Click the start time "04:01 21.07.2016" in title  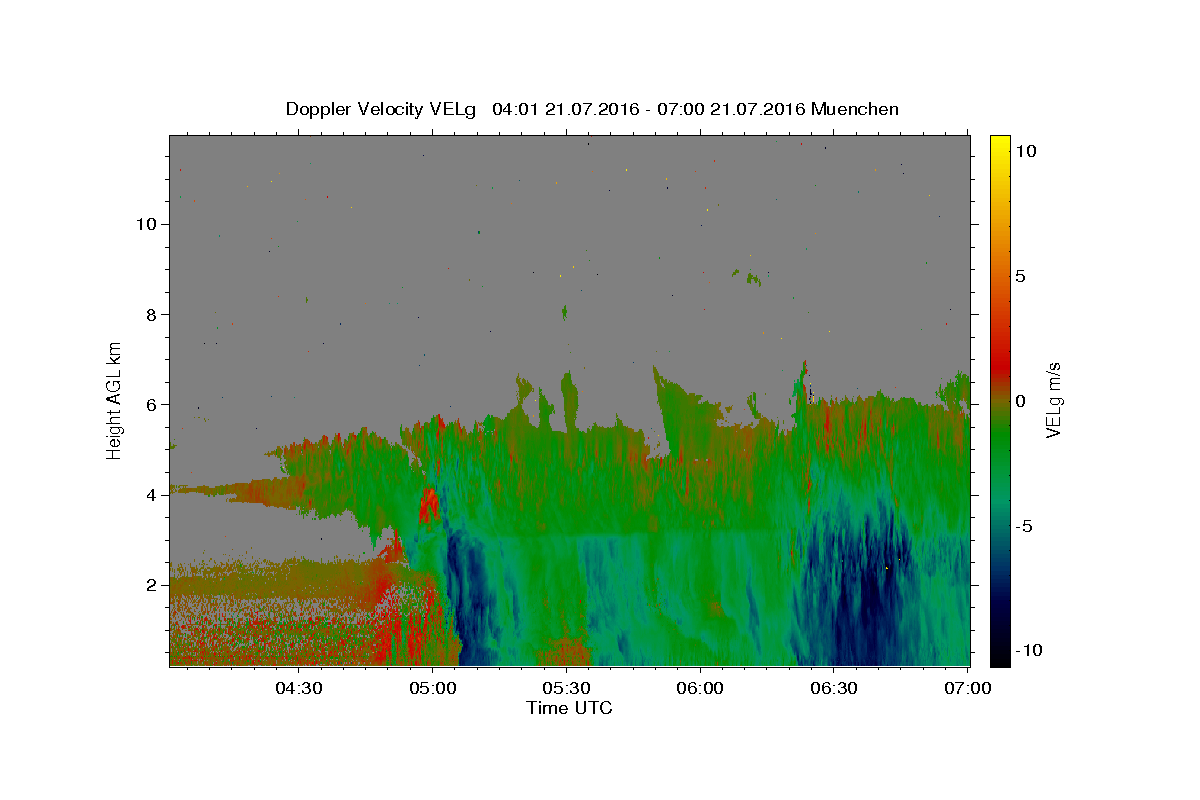coord(567,109)
